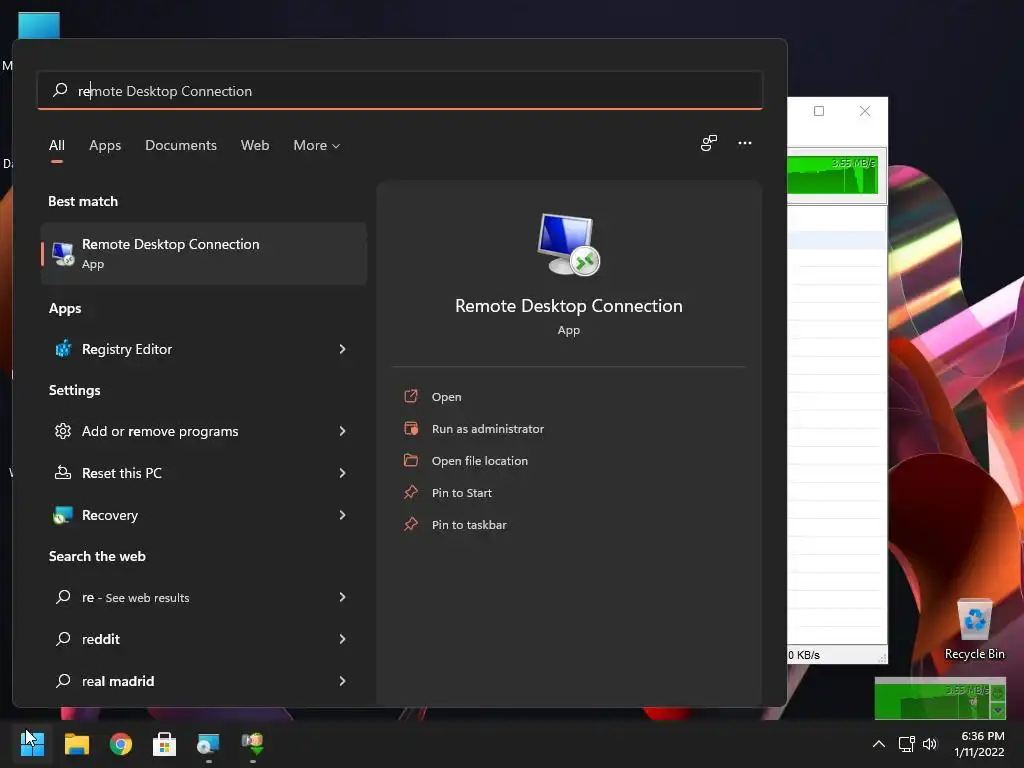Open Microsoft Store from the taskbar
This screenshot has width=1024, height=768.
(165, 743)
